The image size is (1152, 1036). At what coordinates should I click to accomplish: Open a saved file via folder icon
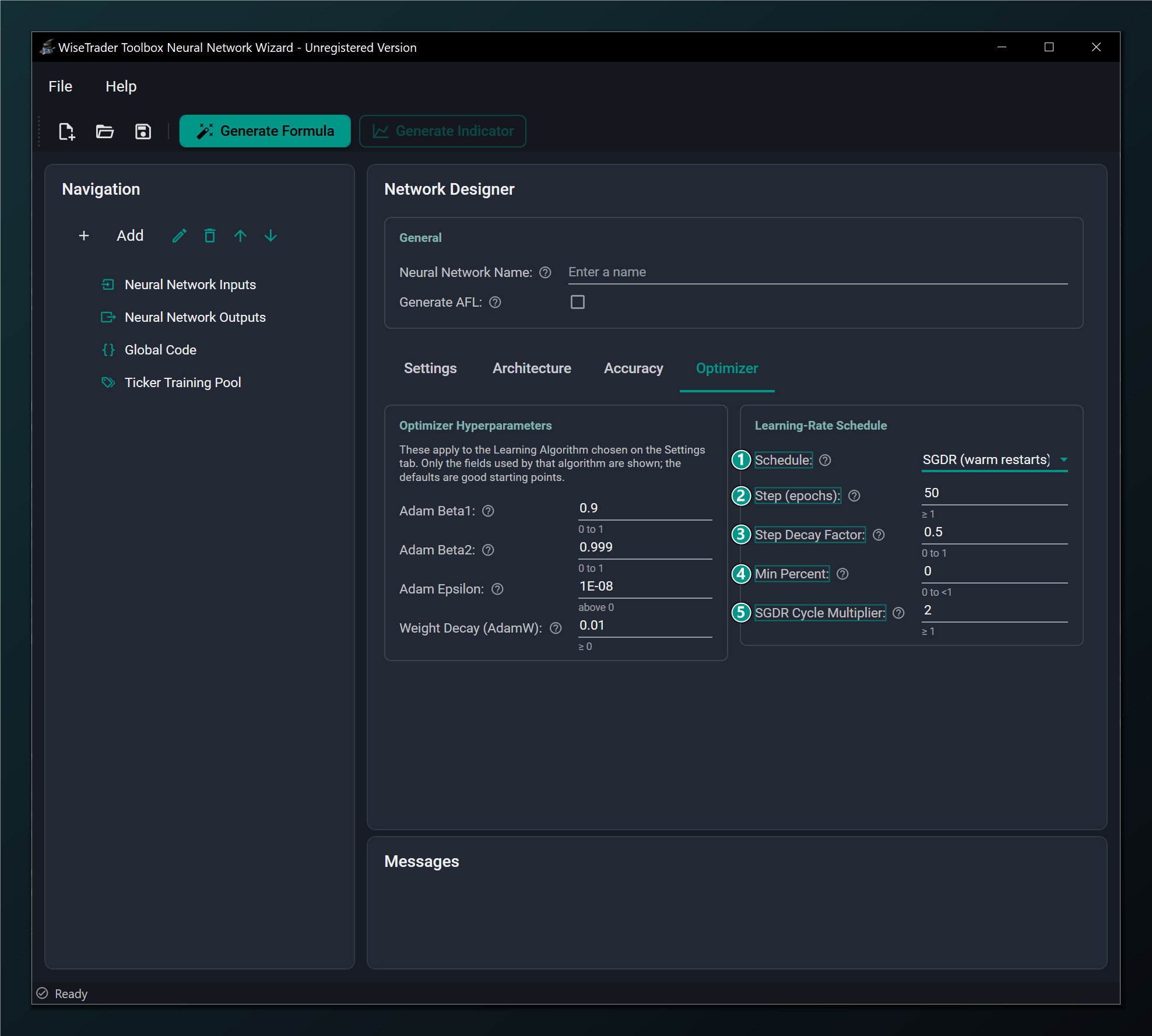105,131
